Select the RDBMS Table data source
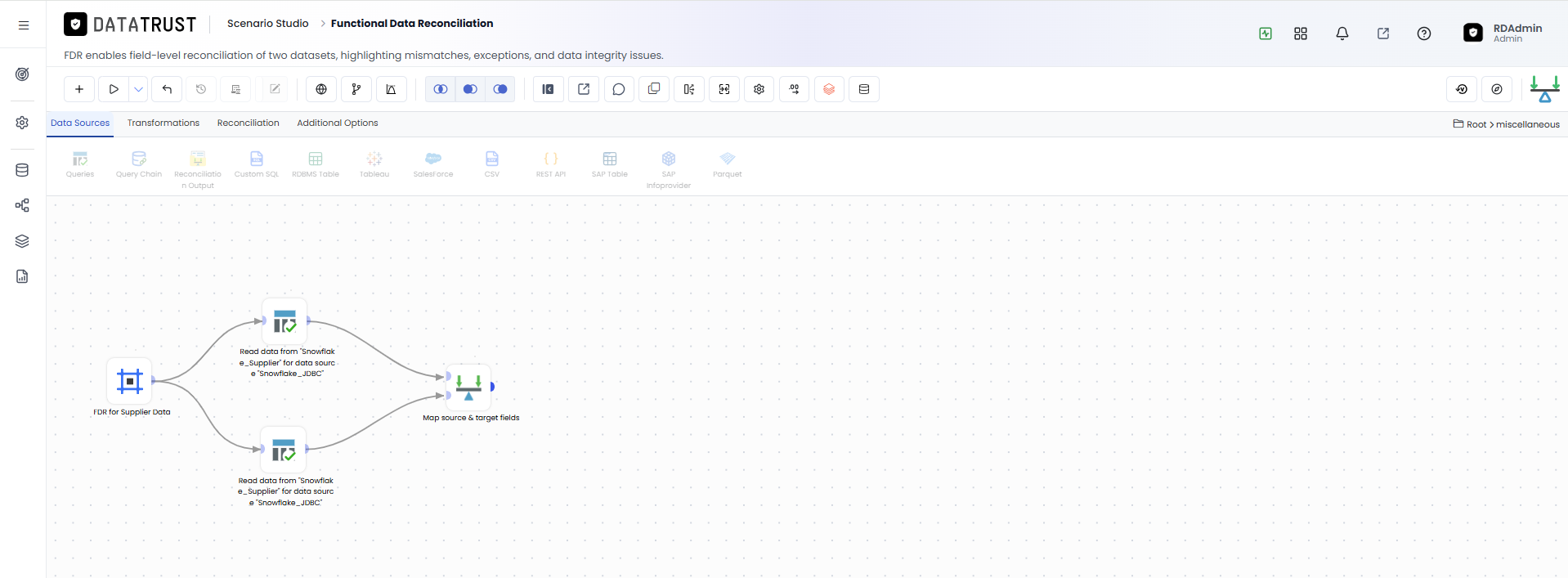 [316, 164]
